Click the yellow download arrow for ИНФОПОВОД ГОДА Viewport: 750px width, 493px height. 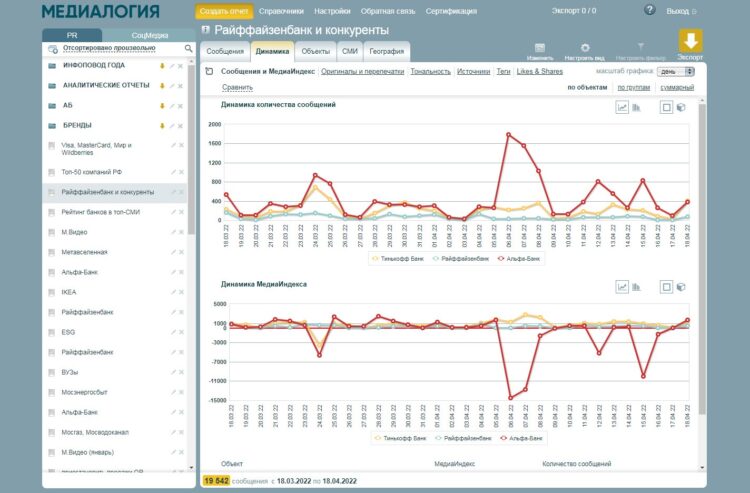coord(162,66)
